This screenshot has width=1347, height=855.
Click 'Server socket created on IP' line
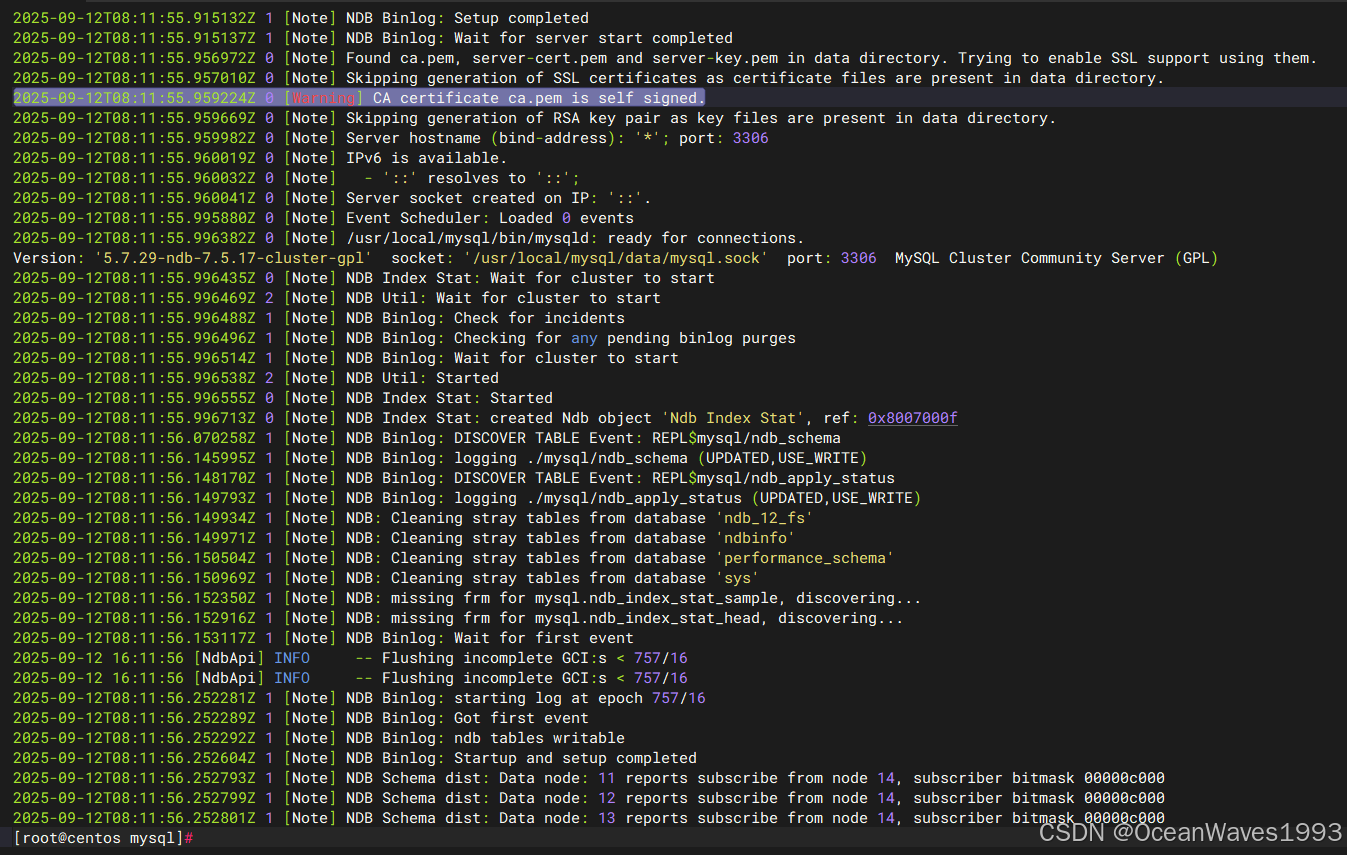tap(332, 198)
